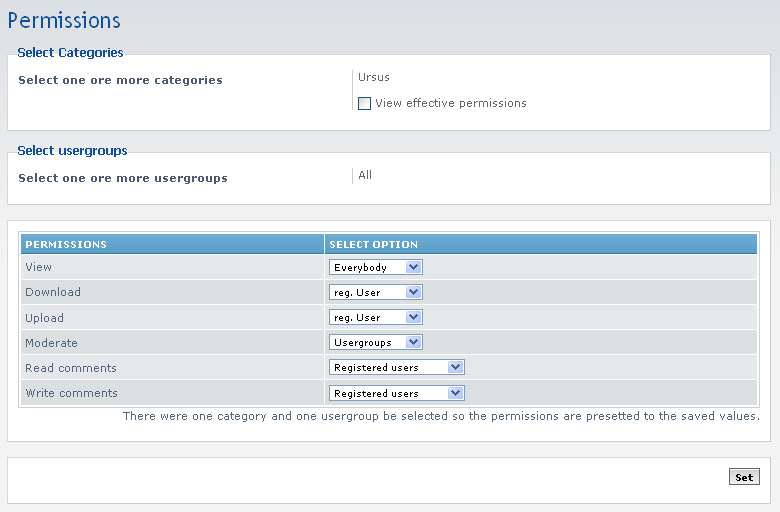Screen dimensions: 780x512
Task: Select the Ursus category entry
Action: [374, 77]
